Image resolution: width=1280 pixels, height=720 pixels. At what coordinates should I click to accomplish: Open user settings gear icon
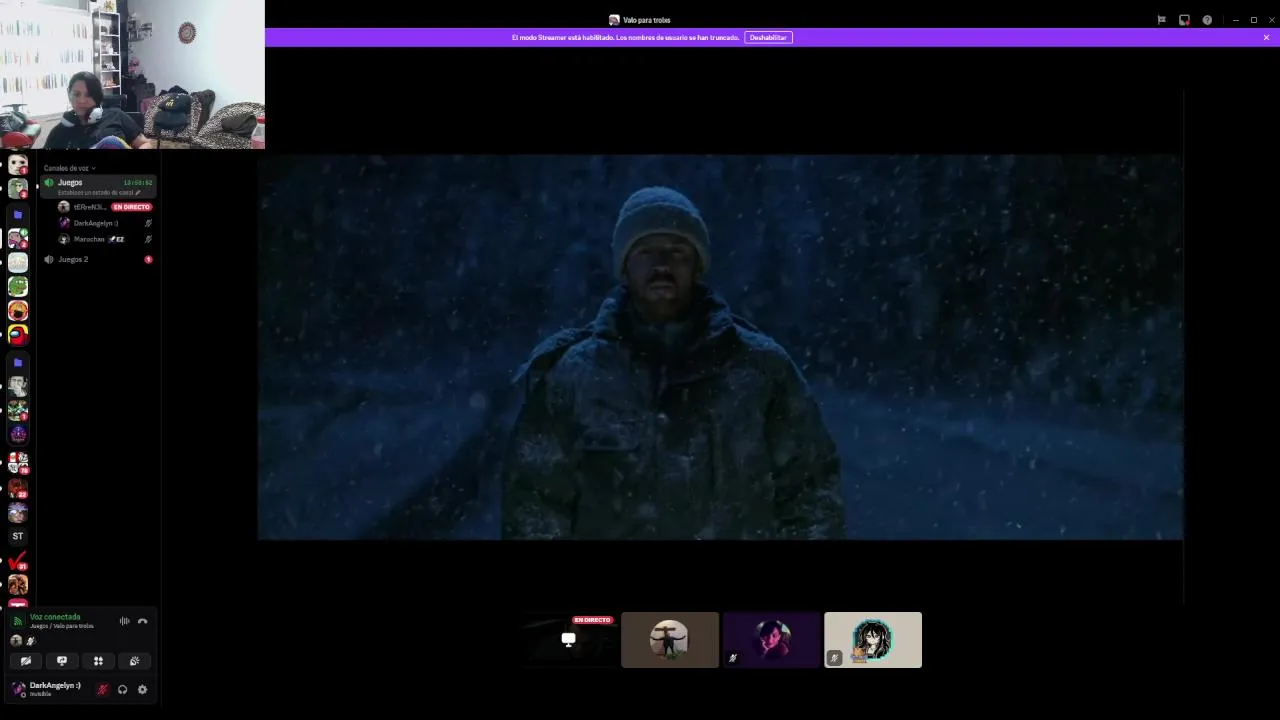[142, 689]
